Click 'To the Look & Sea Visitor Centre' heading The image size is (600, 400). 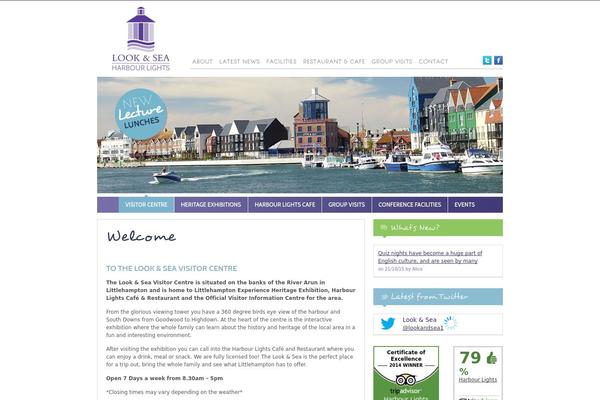(171, 268)
